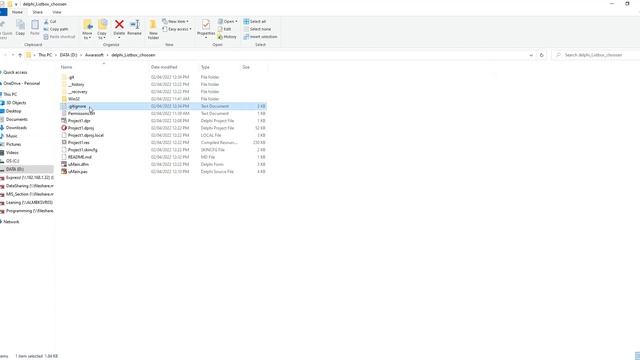The image size is (640, 360).
Task: Select the .gitignore file
Action: [163, 106]
